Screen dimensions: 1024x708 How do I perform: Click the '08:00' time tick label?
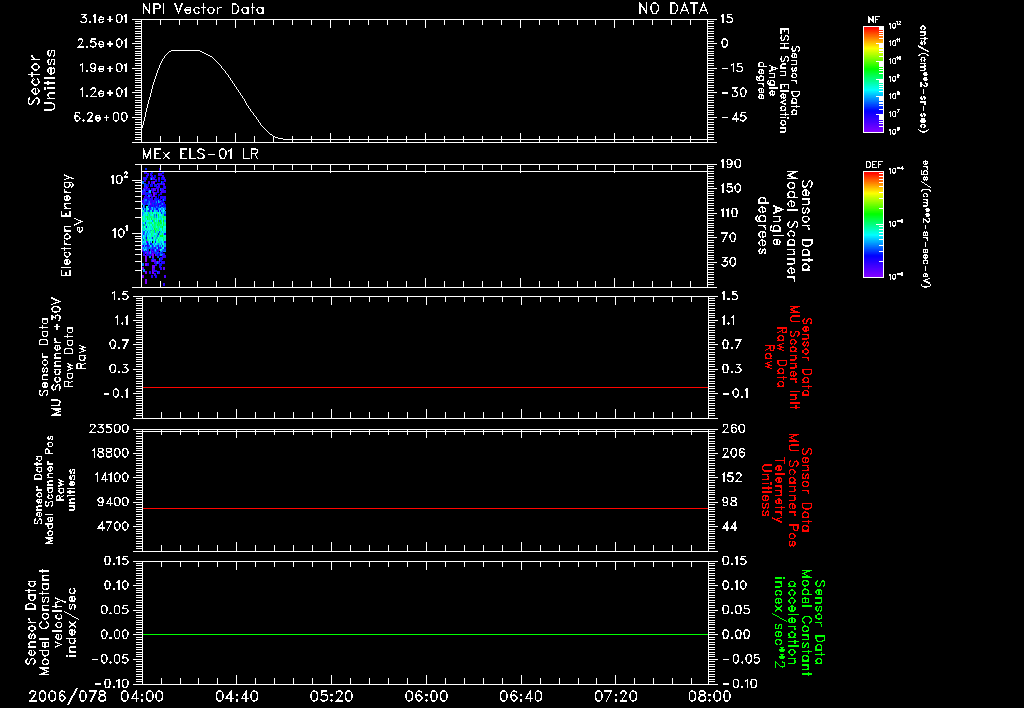tap(710, 696)
